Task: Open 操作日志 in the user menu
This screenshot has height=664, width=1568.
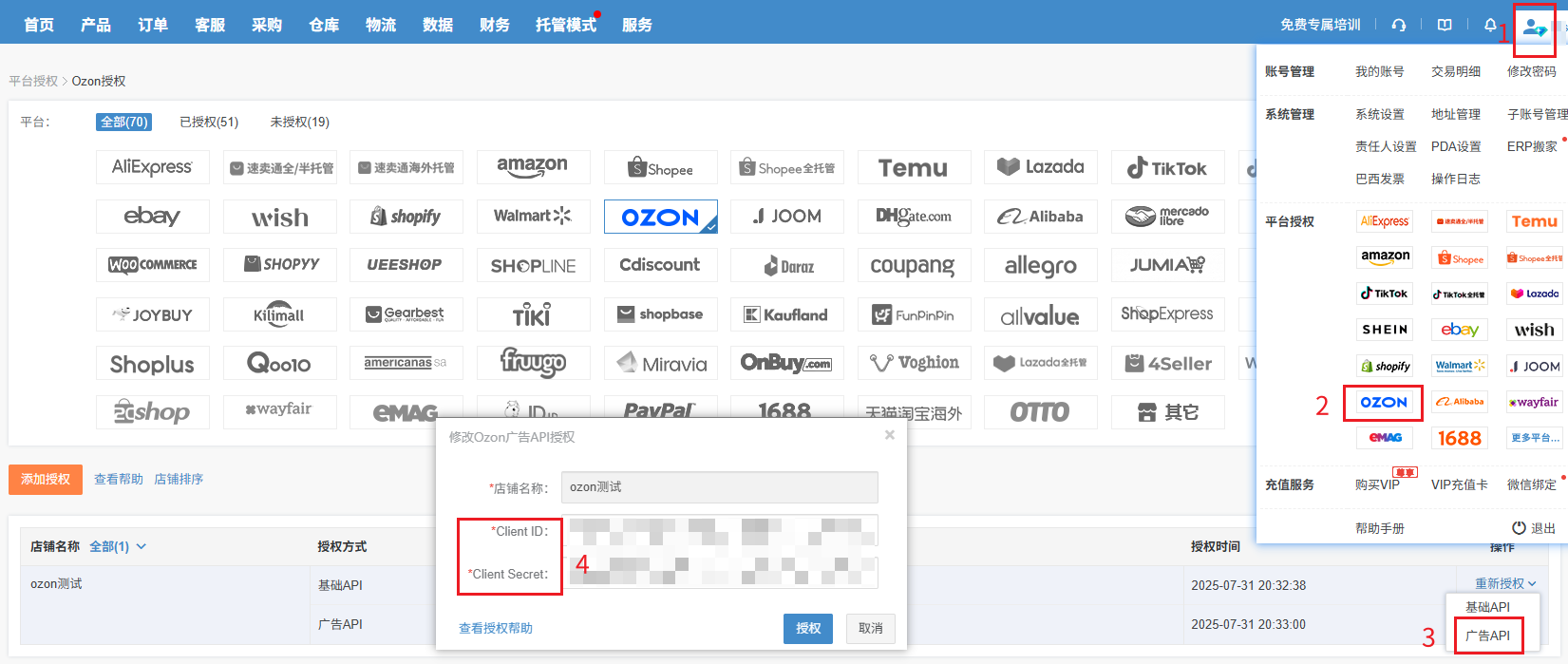Action: (x=1456, y=180)
